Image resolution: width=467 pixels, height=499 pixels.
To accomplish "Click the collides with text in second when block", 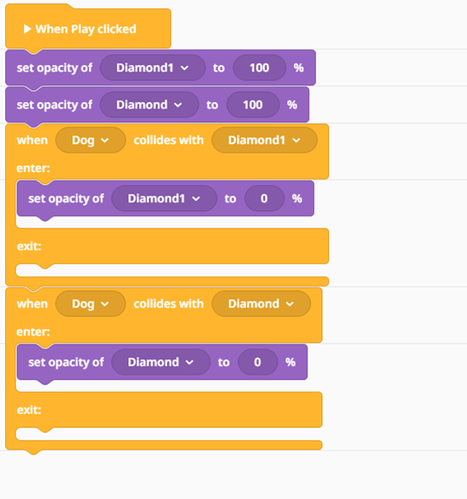I will (x=168, y=304).
